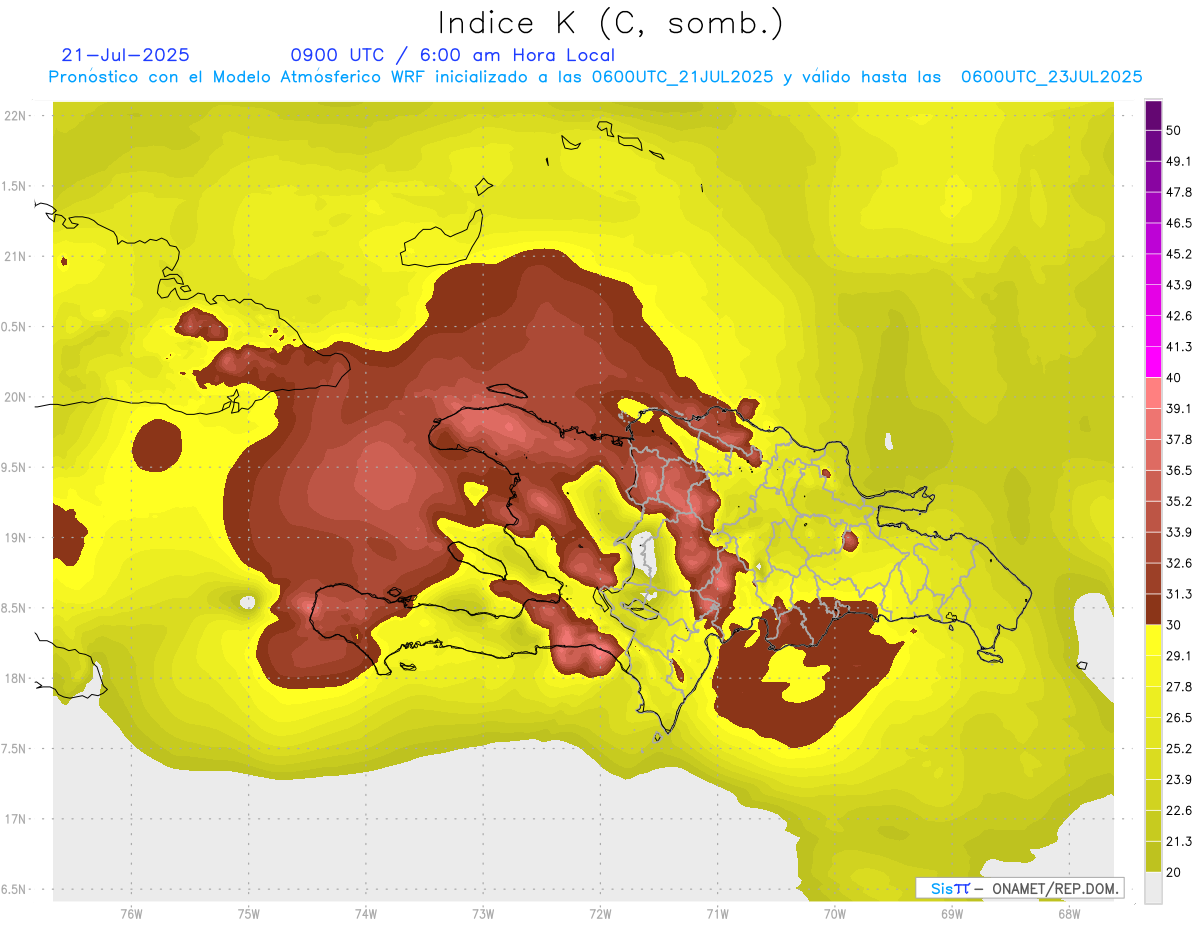Click '0600UTC_21JUL2025' initialization time text
The height and width of the screenshot is (927, 1200).
tap(682, 77)
